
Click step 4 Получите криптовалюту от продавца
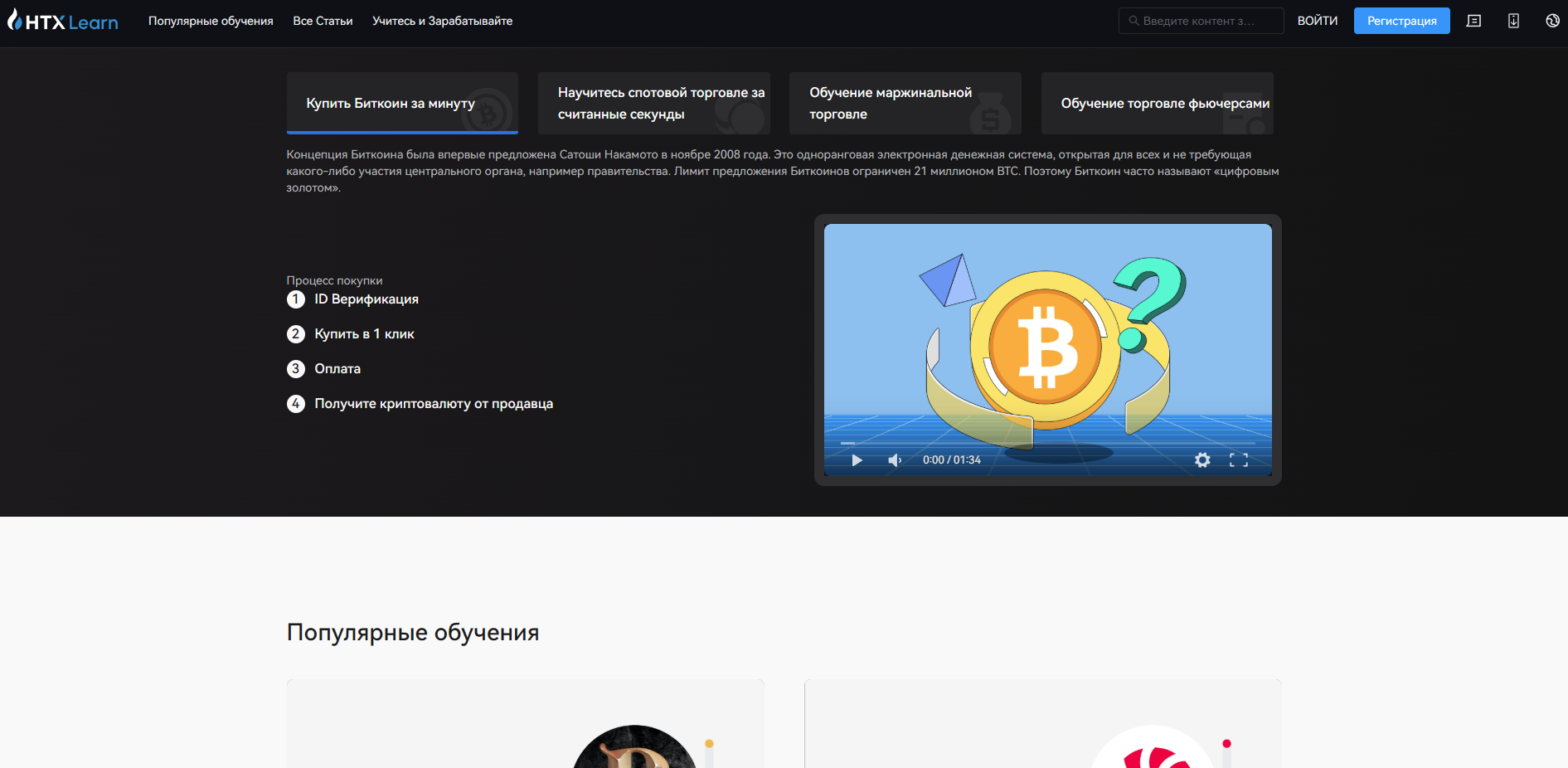point(420,404)
